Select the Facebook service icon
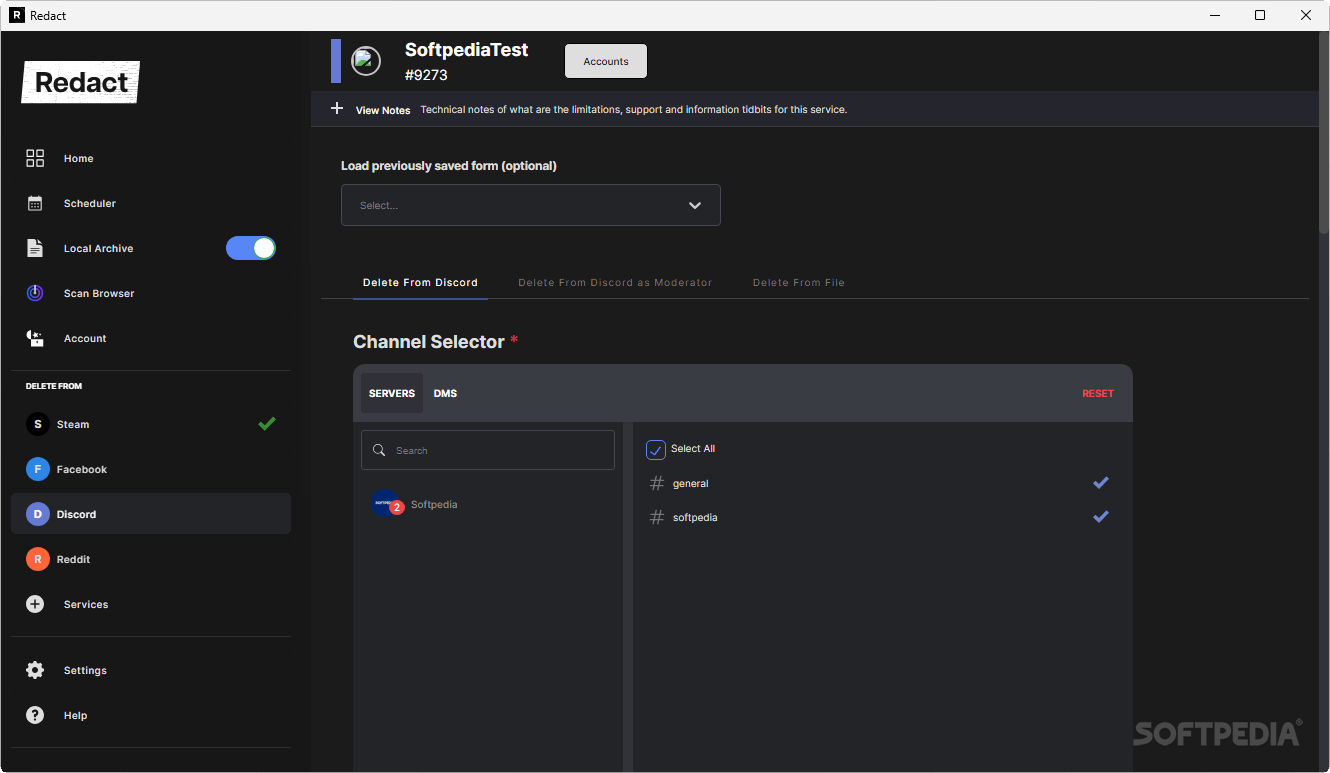 tap(38, 469)
